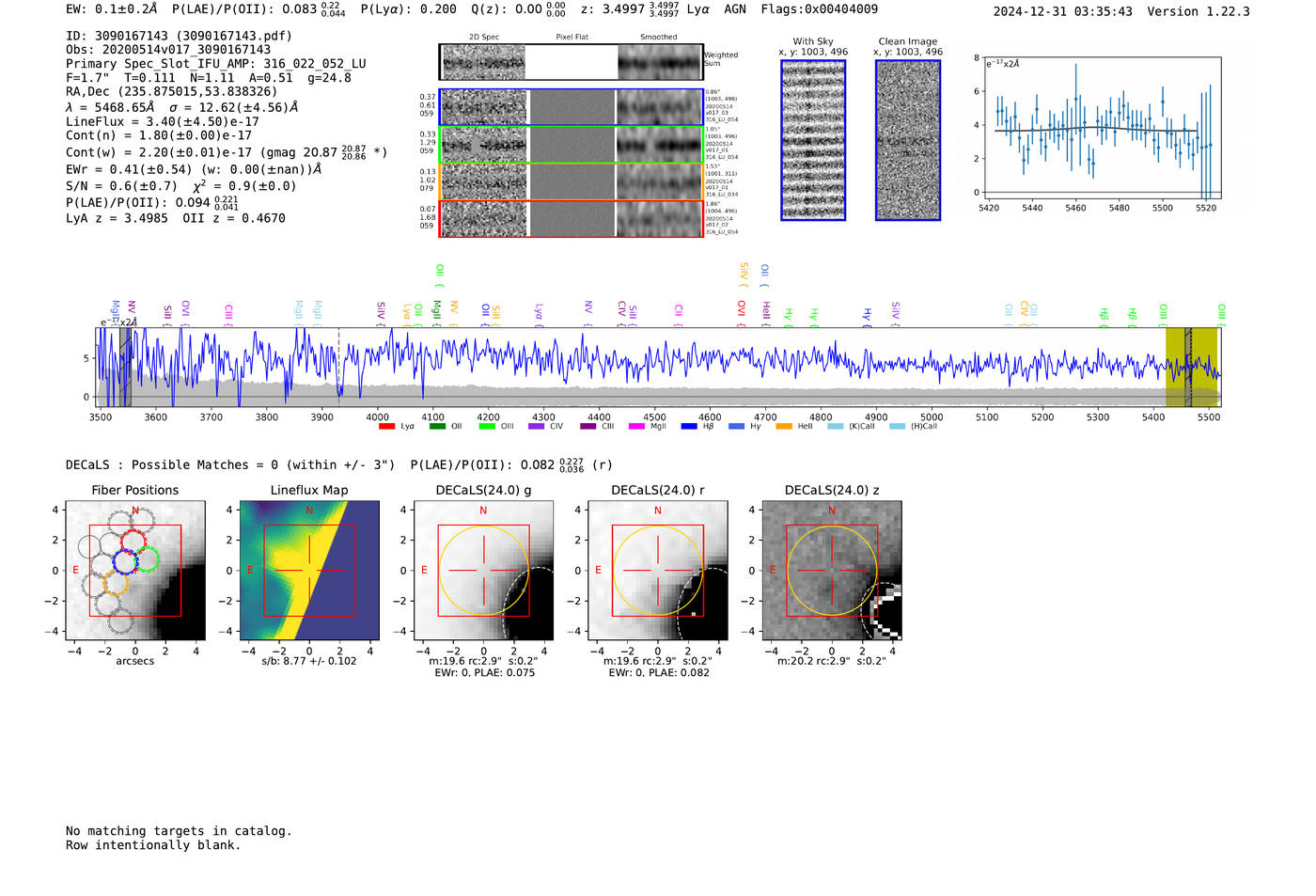Click the Flags:0x00404009 text
This screenshot has height=896, width=1316.
coord(820,9)
